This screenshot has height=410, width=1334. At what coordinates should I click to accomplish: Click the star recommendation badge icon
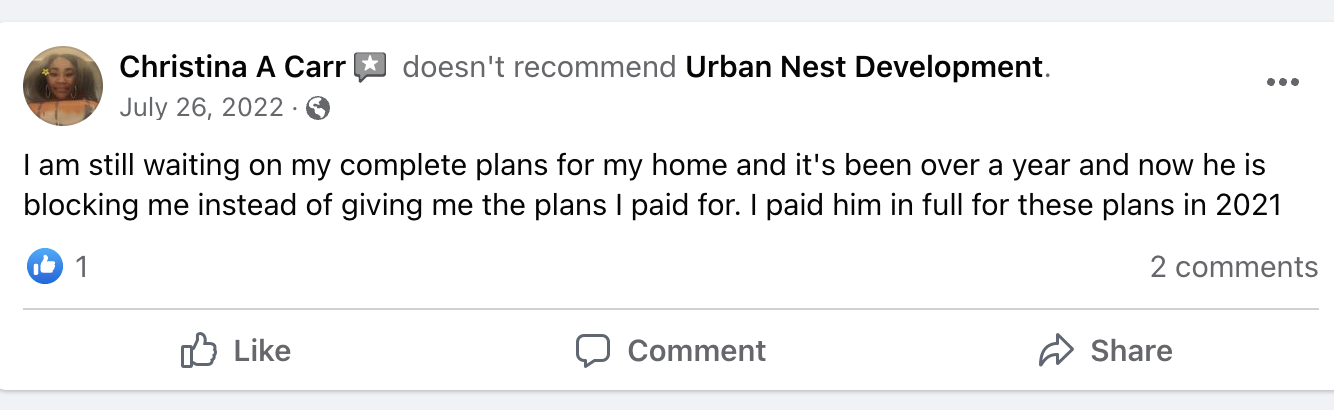pyautogui.click(x=371, y=67)
